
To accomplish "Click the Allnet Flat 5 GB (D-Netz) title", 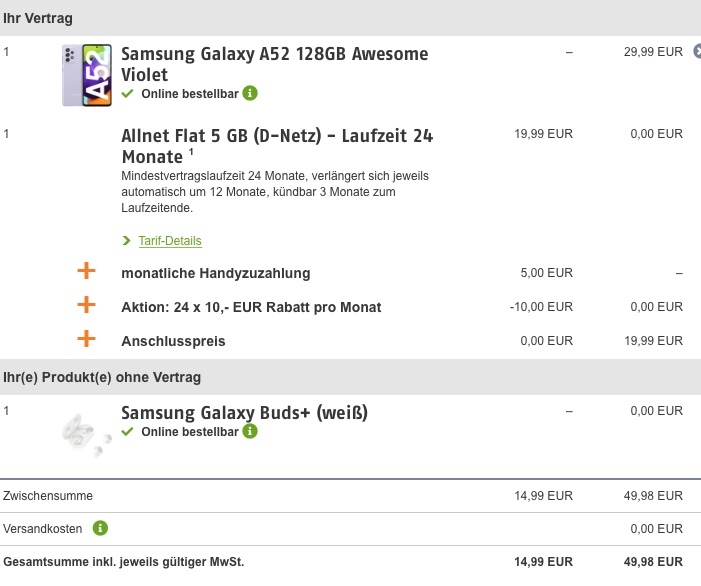I will 277,146.
